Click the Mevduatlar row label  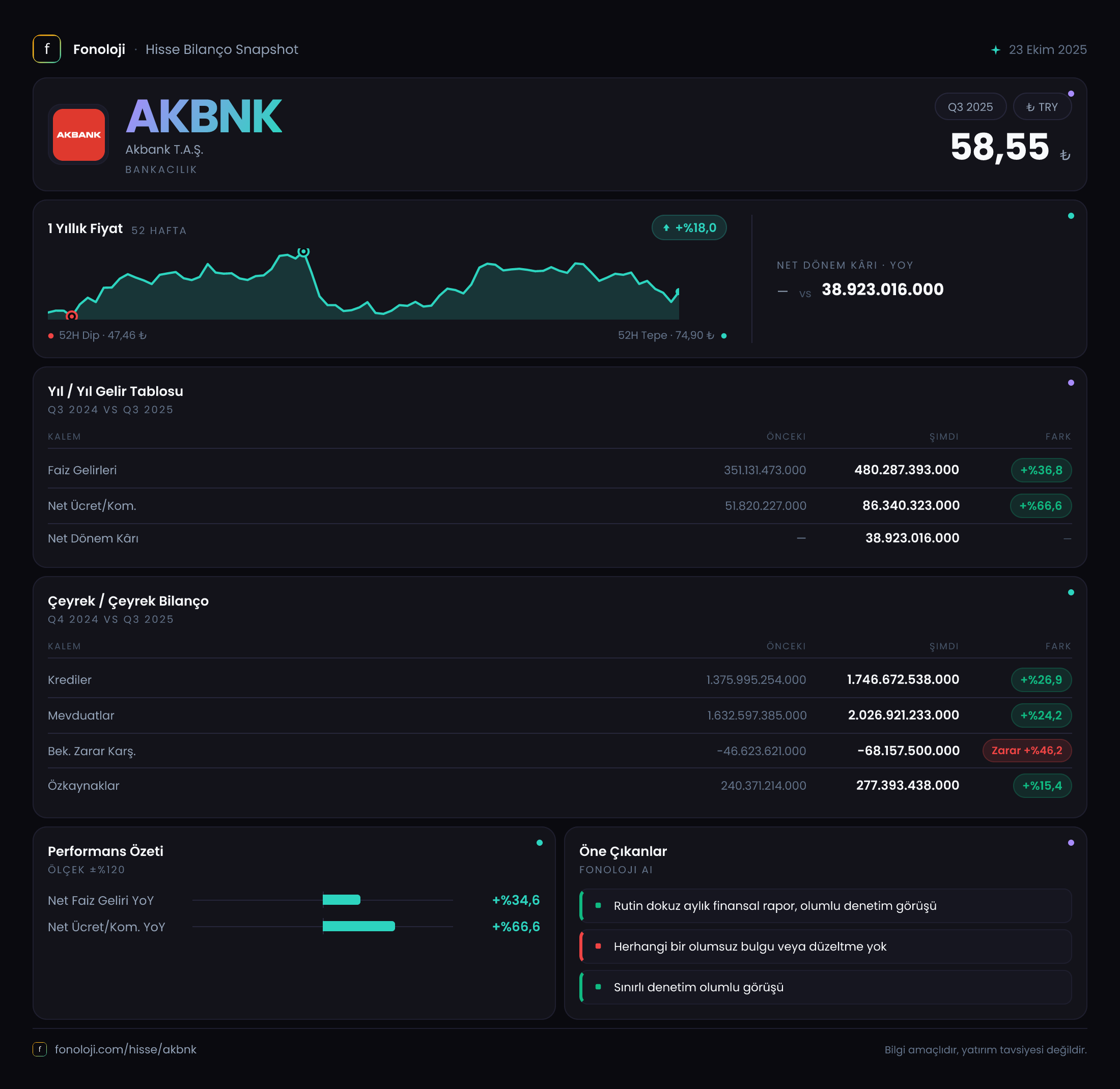tap(81, 715)
